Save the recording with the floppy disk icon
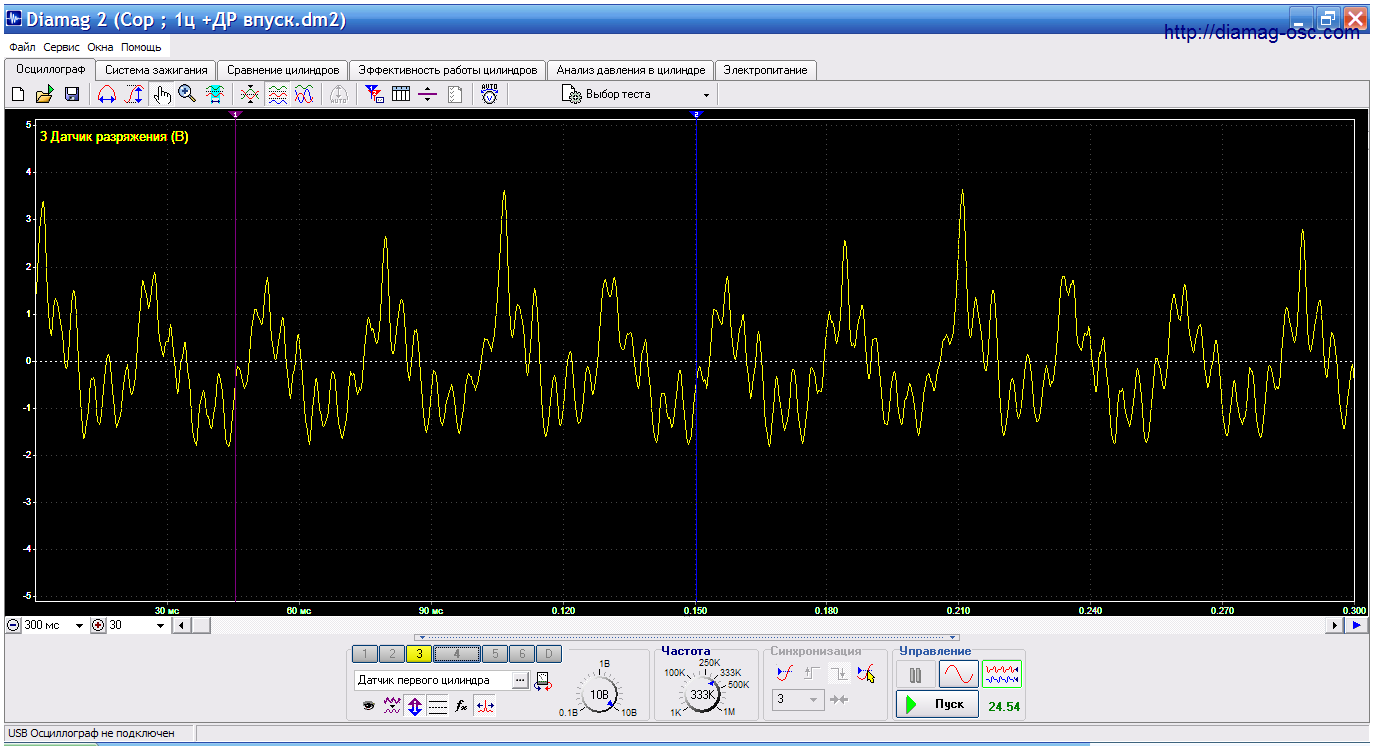Viewport: 1374px width, 746px height. (x=72, y=94)
